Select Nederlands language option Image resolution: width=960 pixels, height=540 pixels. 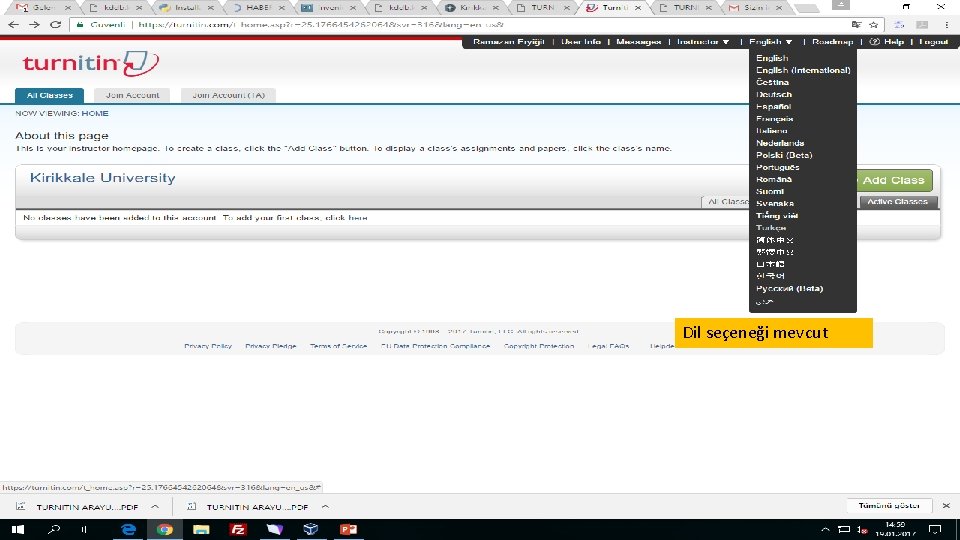click(x=780, y=143)
